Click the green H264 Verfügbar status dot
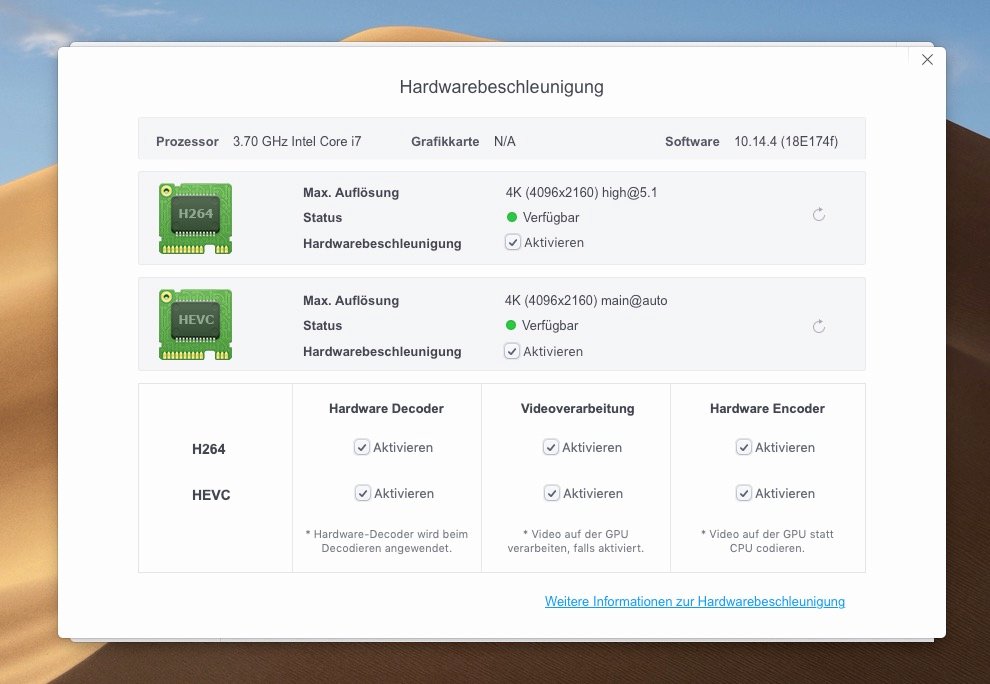 (x=512, y=217)
